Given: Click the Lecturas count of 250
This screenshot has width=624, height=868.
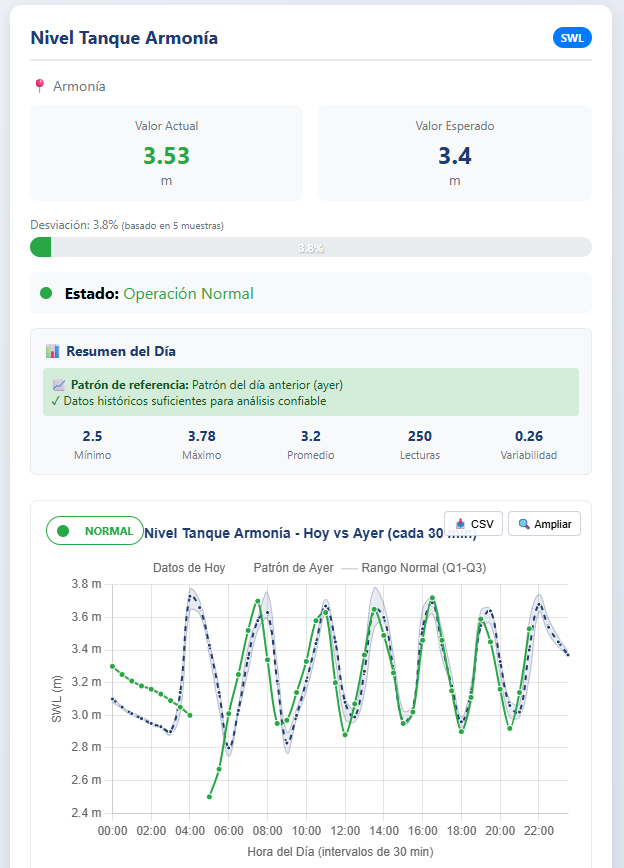Looking at the screenshot, I should coord(420,436).
